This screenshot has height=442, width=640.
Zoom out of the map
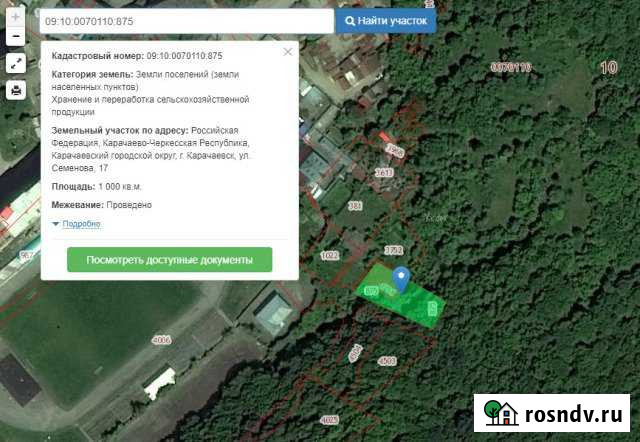[x=15, y=37]
